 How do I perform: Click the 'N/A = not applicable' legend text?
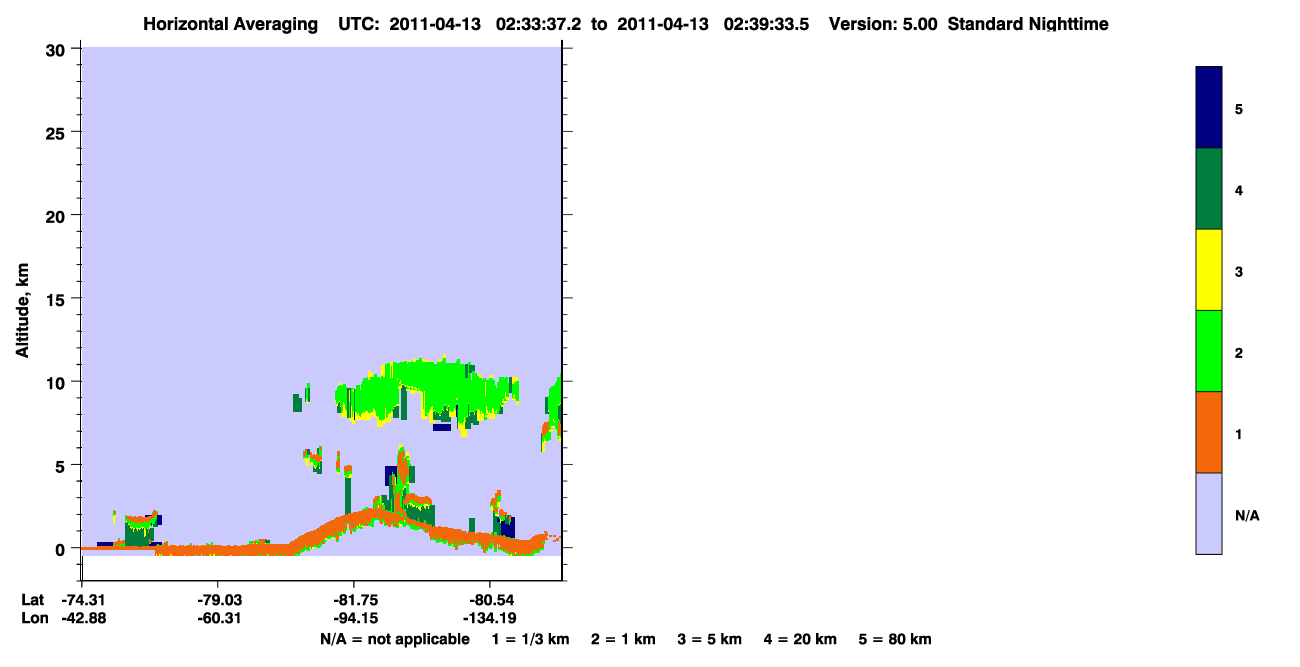[x=394, y=639]
